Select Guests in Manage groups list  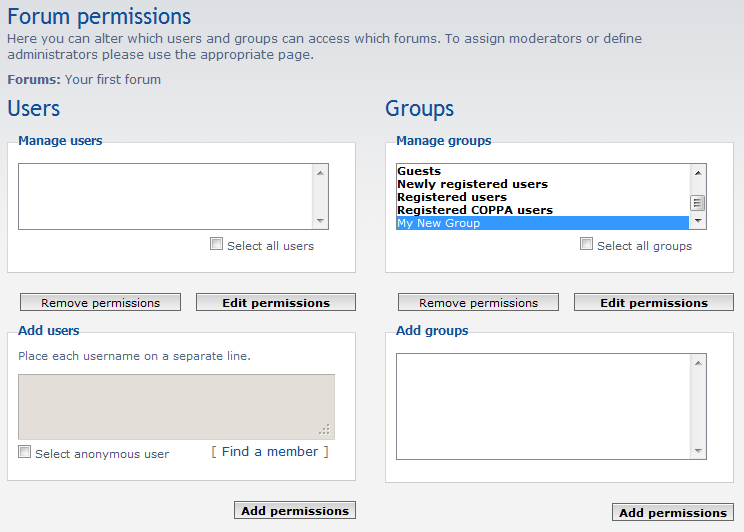point(419,171)
